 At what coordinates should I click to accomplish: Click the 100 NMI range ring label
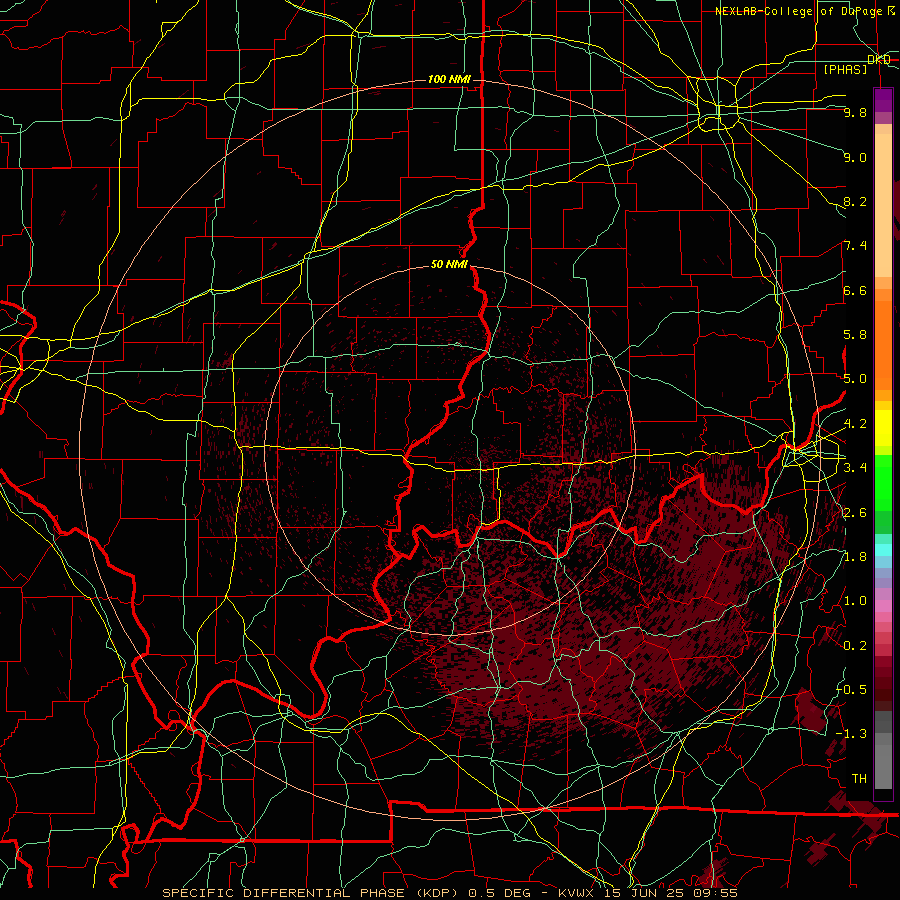pos(449,79)
